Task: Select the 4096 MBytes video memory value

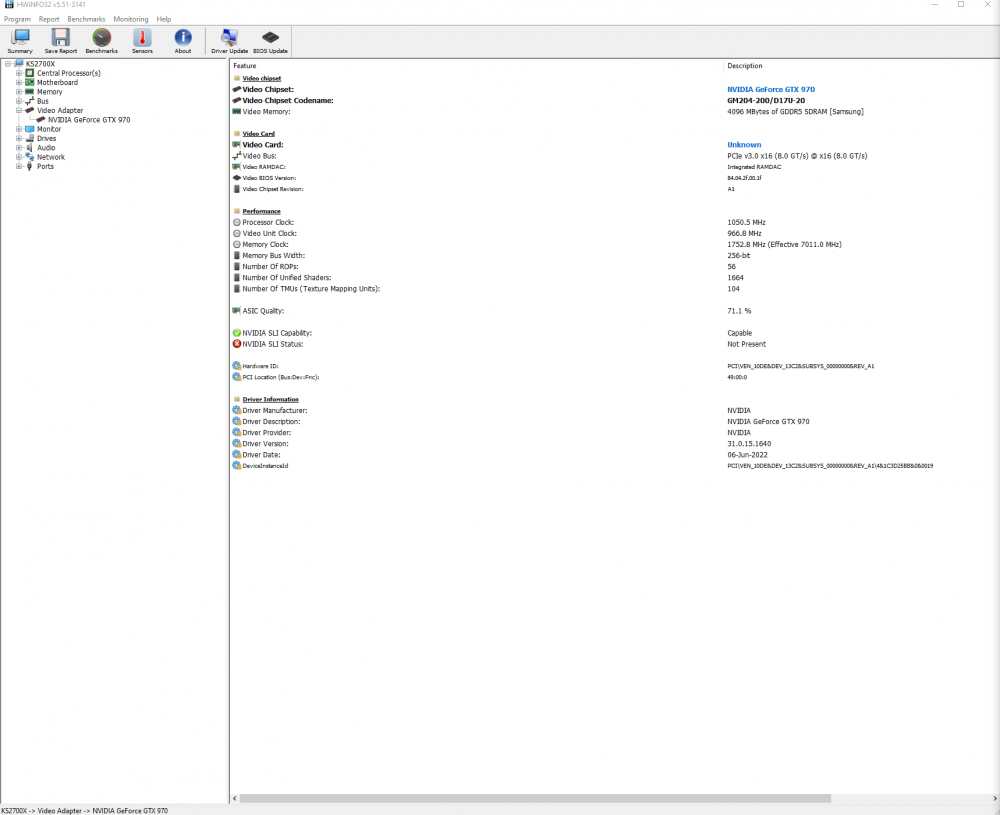Action: coord(795,112)
